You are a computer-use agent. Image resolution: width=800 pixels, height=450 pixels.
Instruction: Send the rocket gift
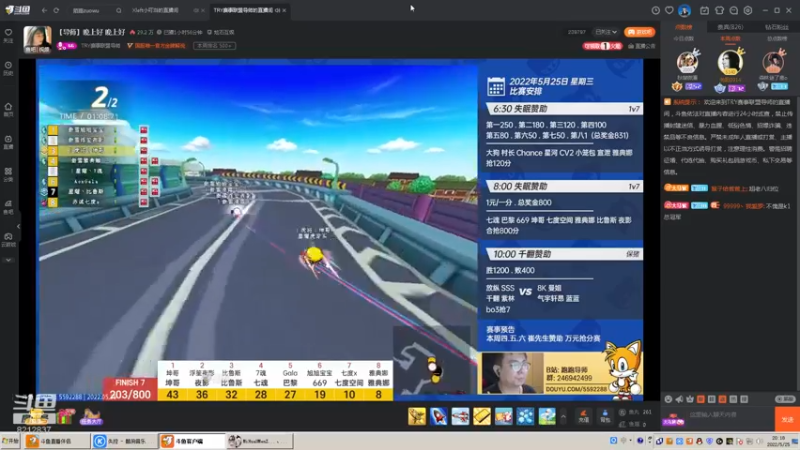coord(438,416)
